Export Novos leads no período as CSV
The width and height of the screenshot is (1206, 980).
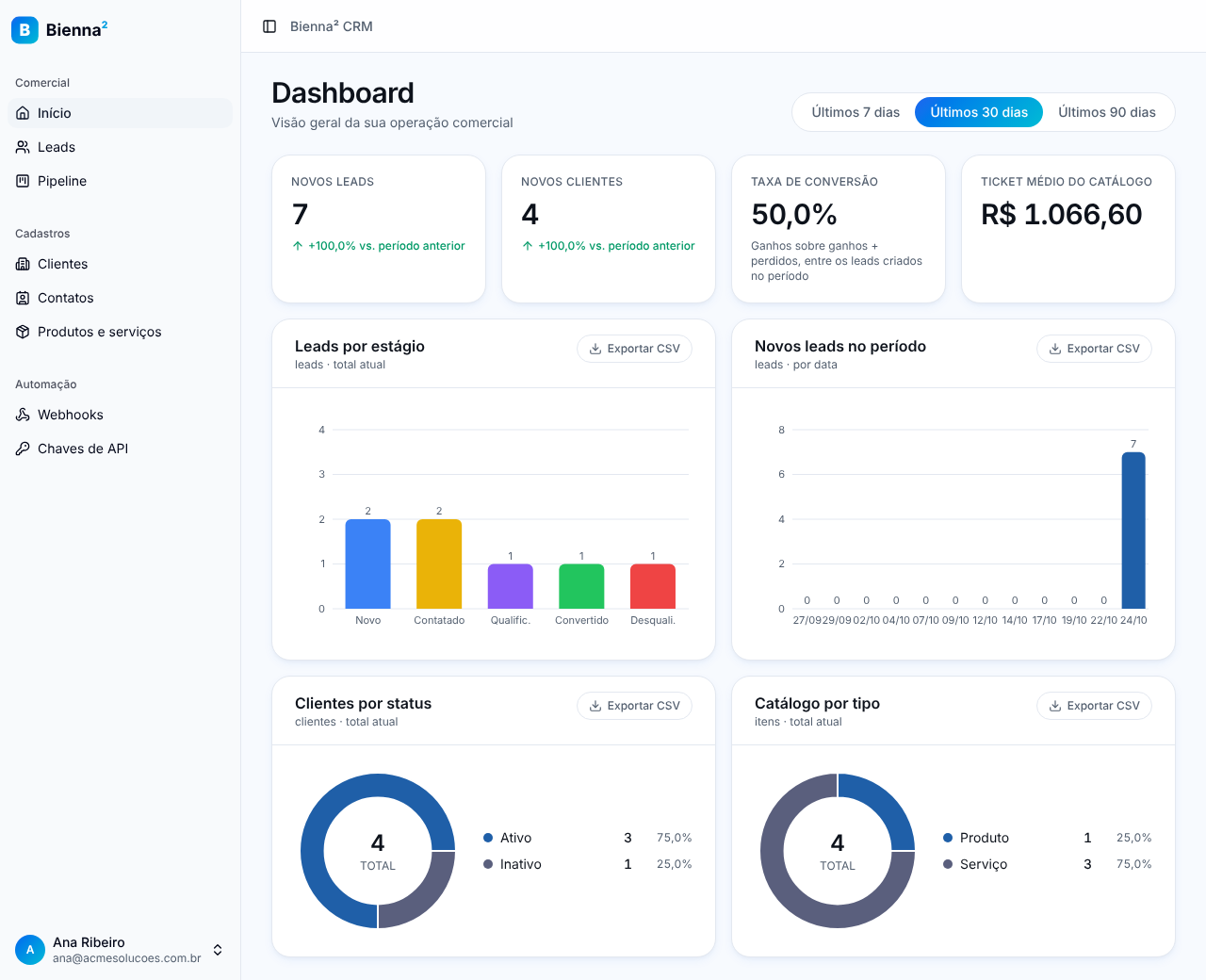point(1094,349)
